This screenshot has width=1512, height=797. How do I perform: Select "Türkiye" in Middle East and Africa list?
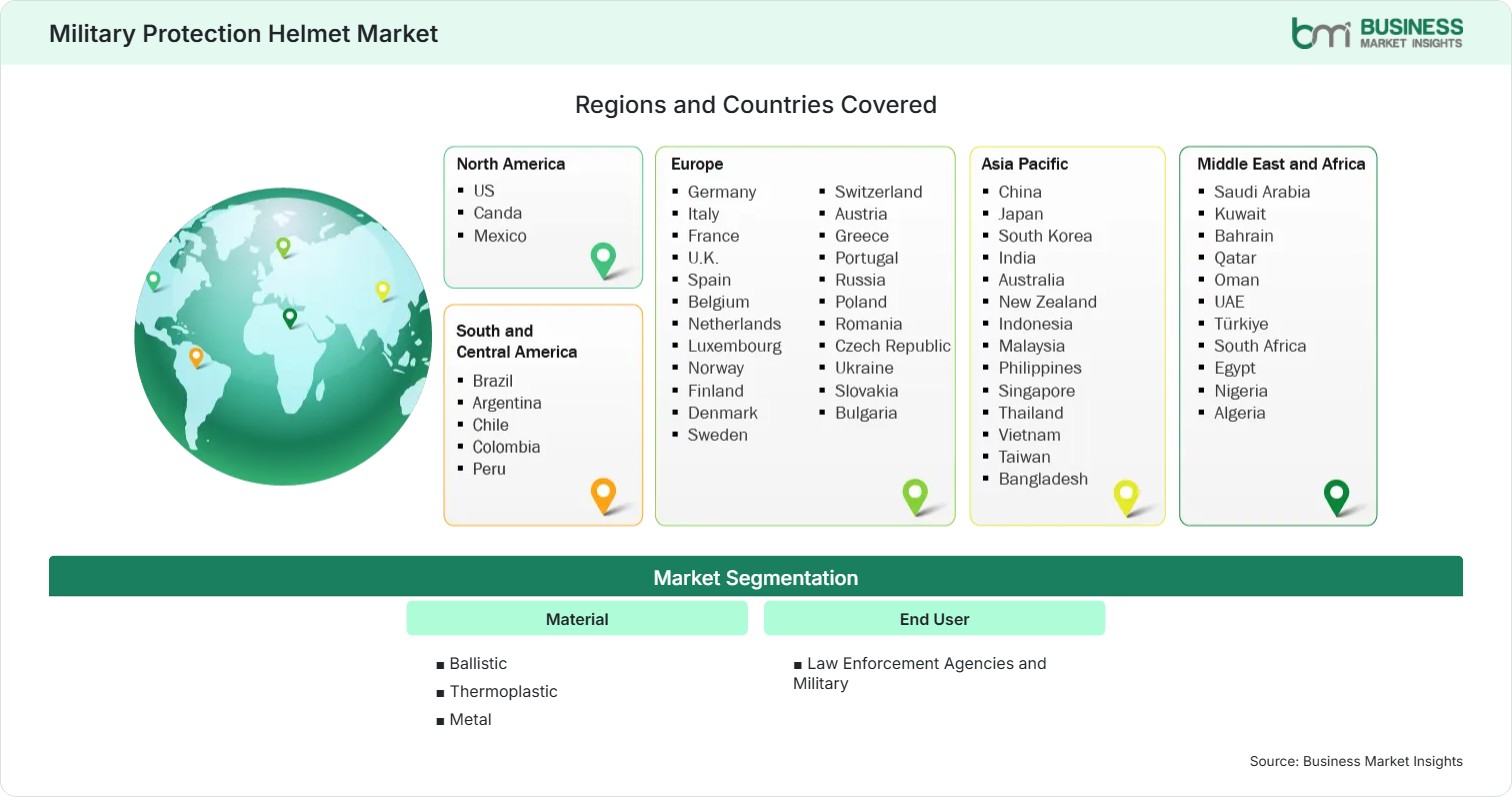1241,323
